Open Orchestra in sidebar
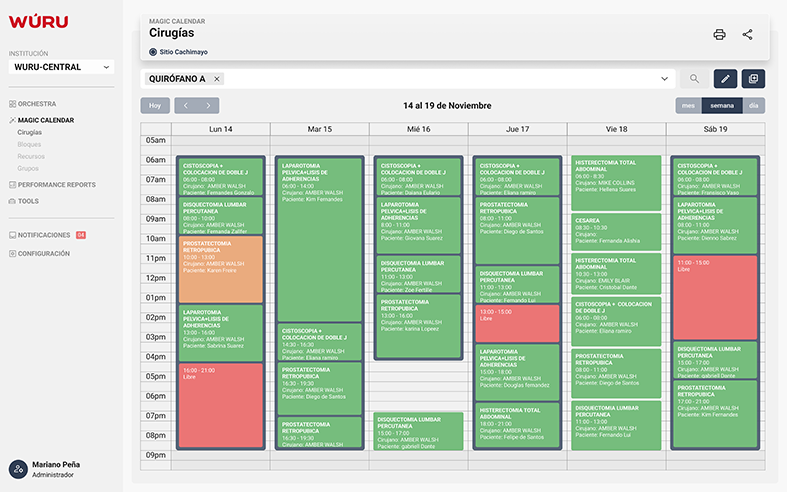 [x=33, y=104]
